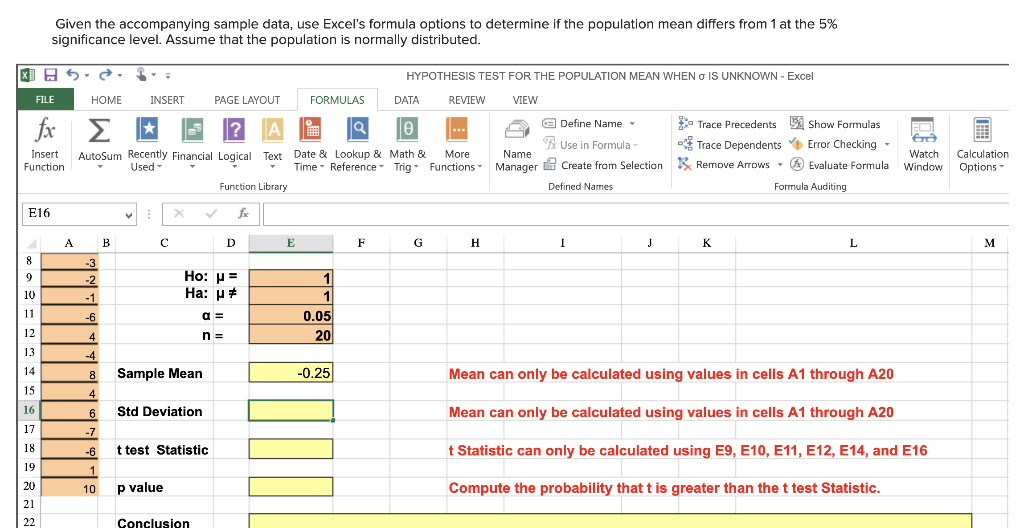Image resolution: width=1024 pixels, height=528 pixels.
Task: Undo the last action
Action: coord(73,75)
